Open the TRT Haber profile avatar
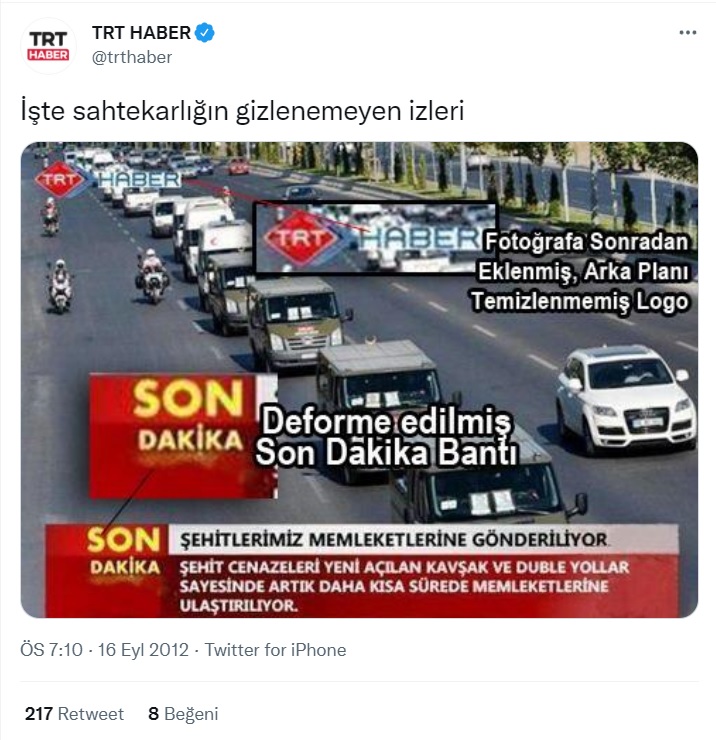Viewport: 716px width, 740px height. [48, 45]
